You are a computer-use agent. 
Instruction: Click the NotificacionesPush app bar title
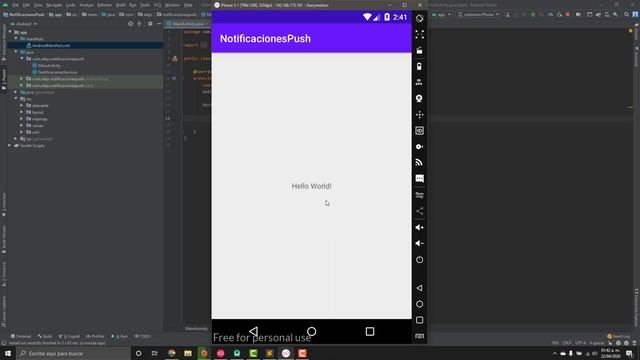point(265,38)
